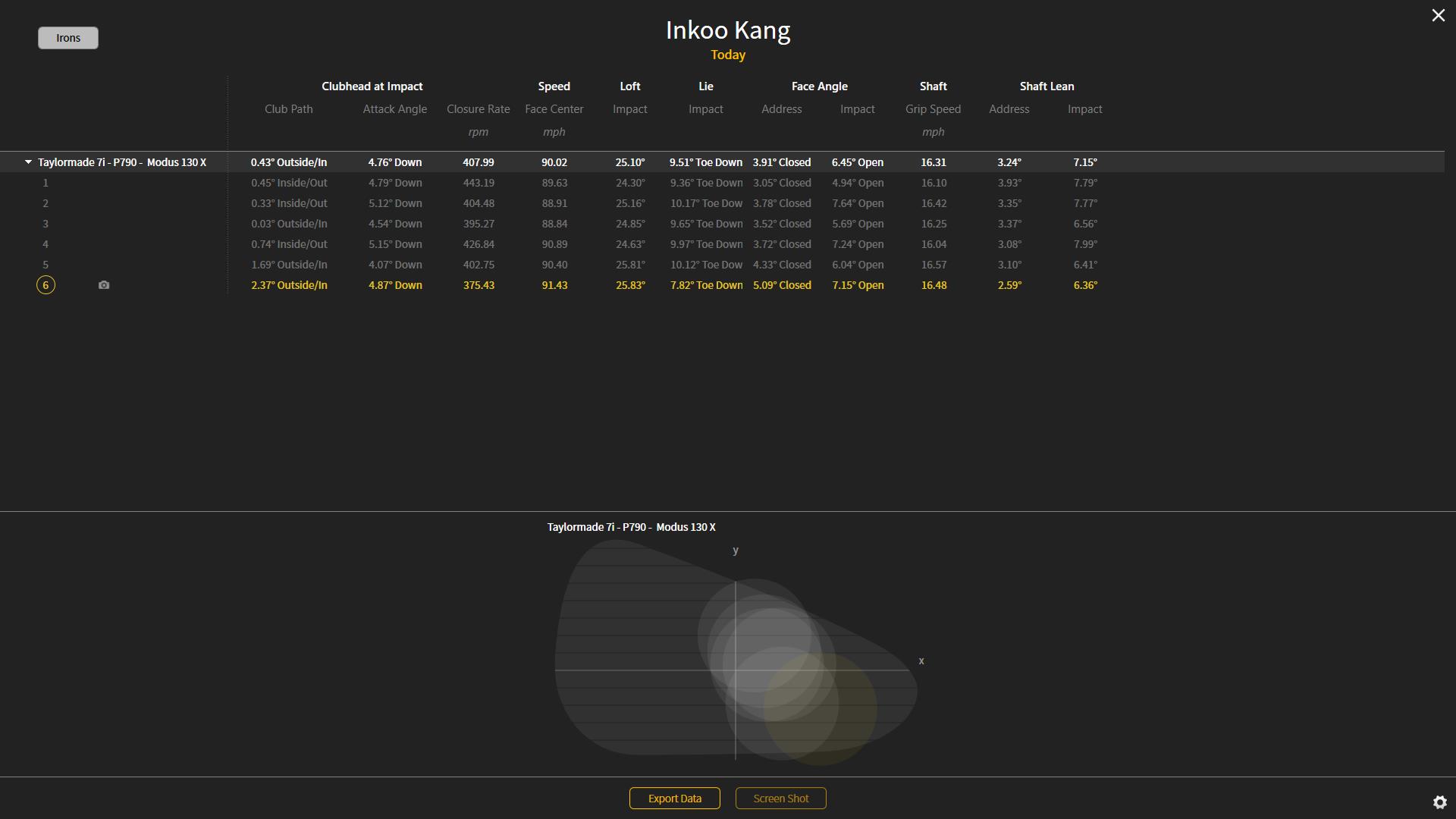Click the 5.12° Down attack angle value
Viewport: 1456px width, 819px height.
pos(395,203)
